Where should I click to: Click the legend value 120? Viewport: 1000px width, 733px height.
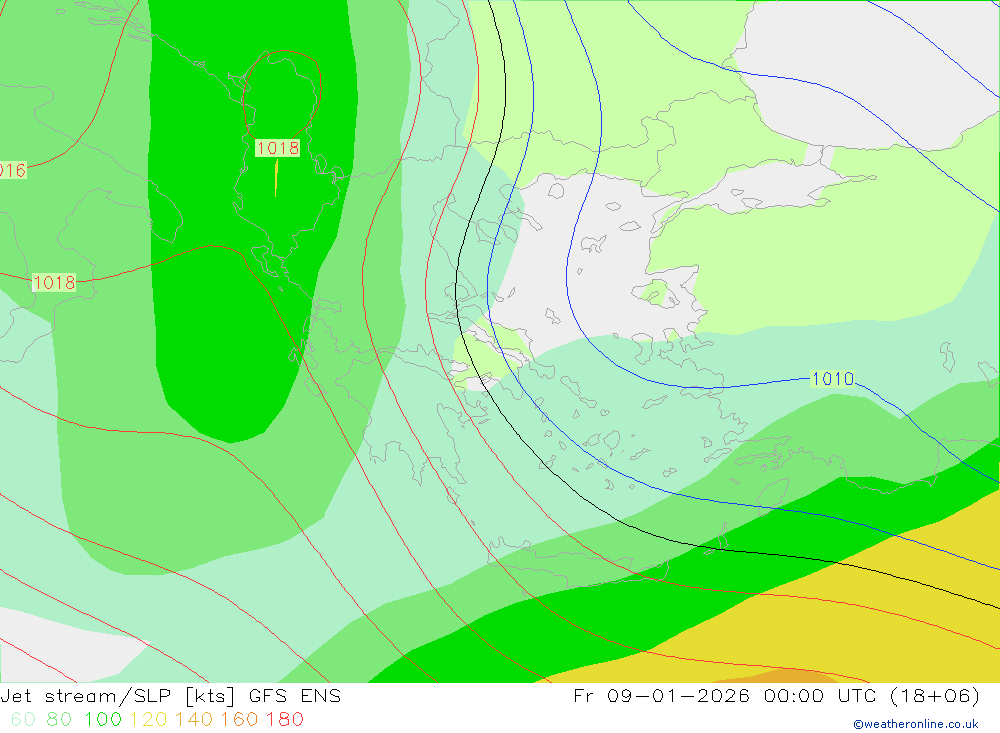(x=149, y=719)
